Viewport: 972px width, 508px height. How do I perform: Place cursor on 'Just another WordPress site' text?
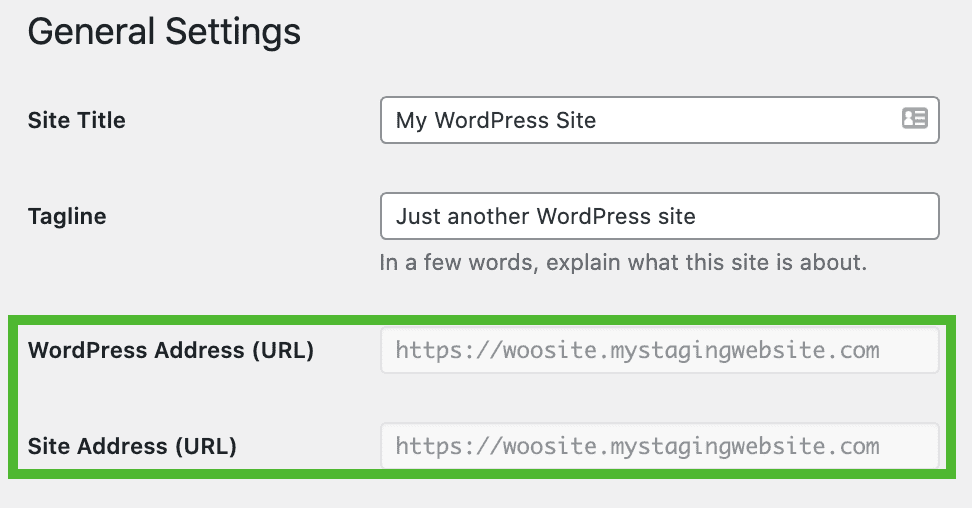(546, 216)
